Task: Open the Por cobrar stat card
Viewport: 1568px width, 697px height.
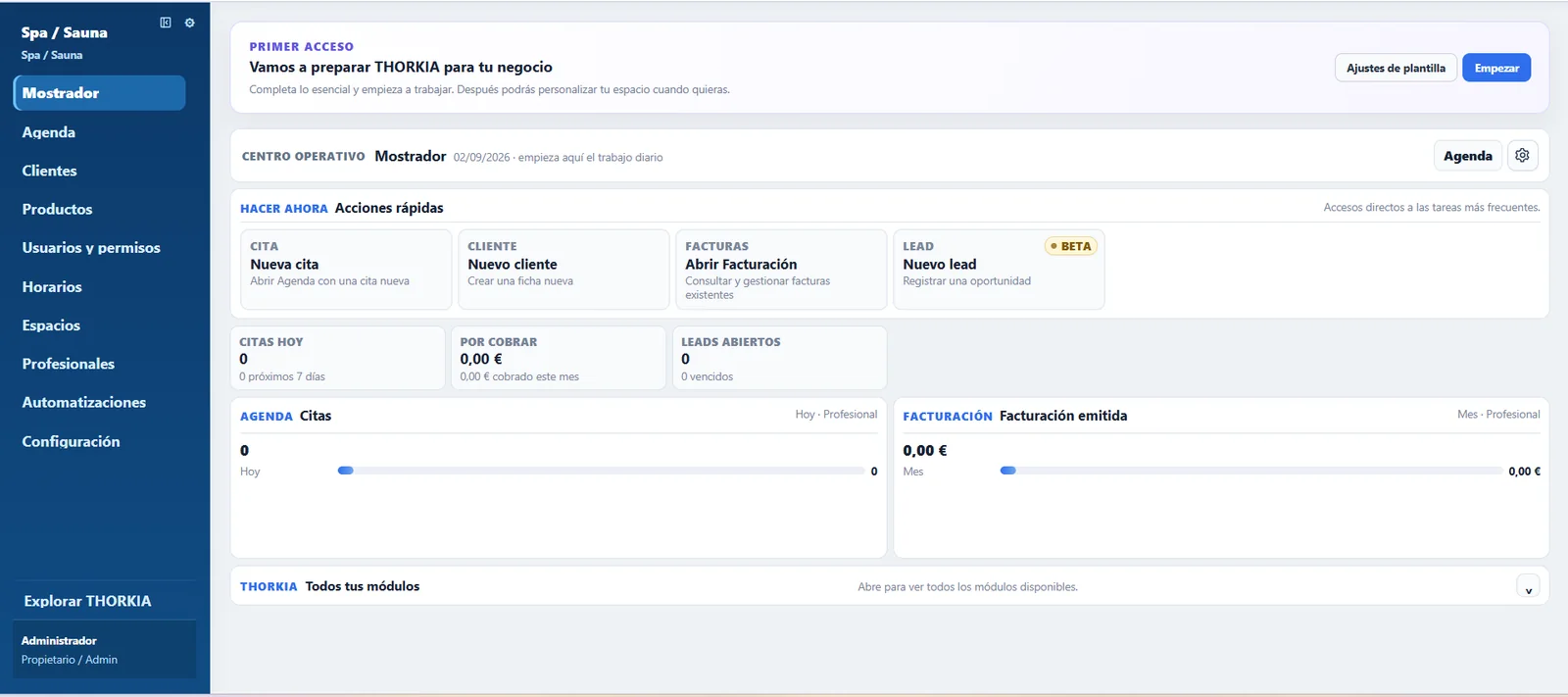Action: coord(559,358)
